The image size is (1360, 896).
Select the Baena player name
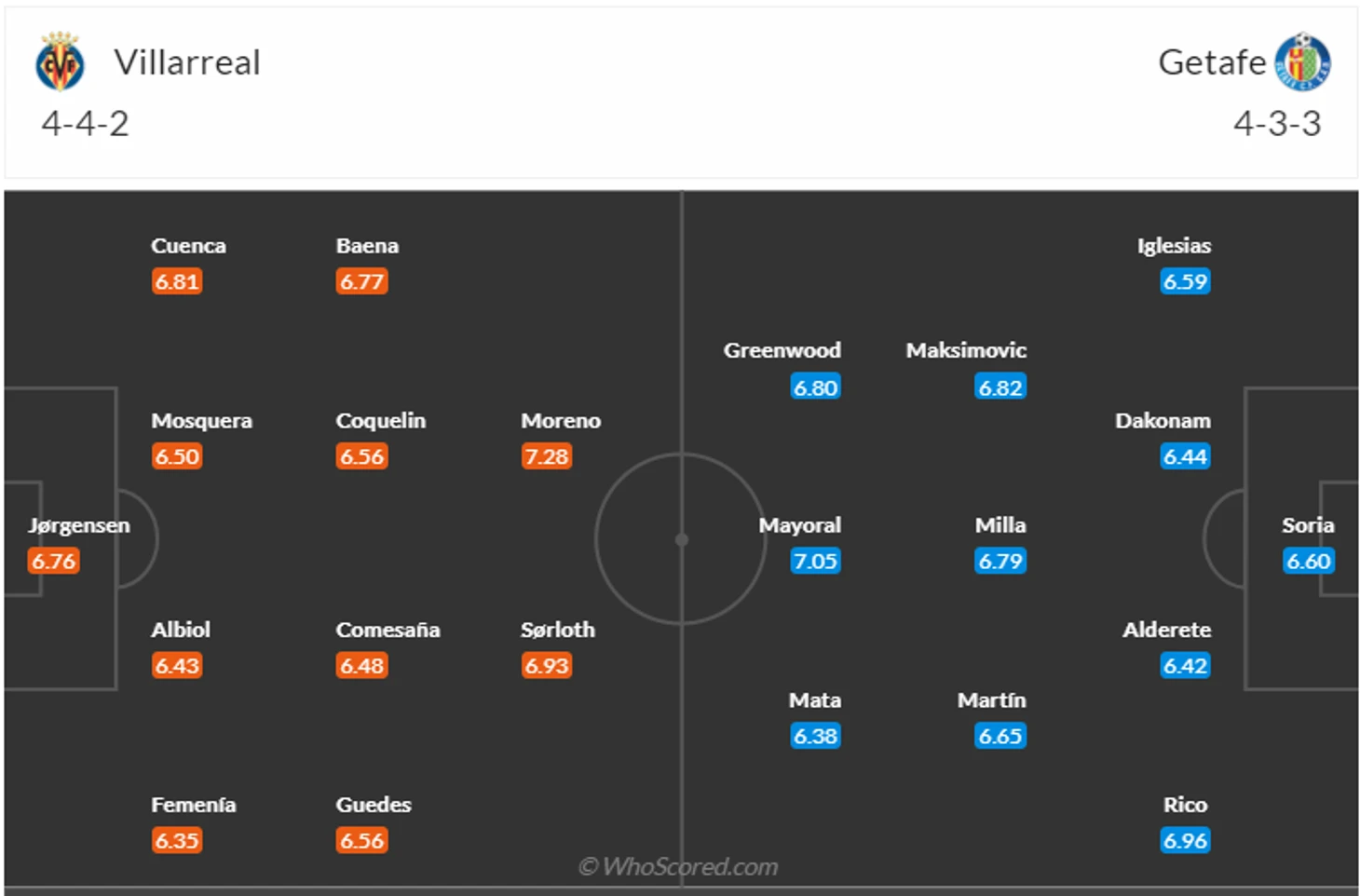point(367,246)
